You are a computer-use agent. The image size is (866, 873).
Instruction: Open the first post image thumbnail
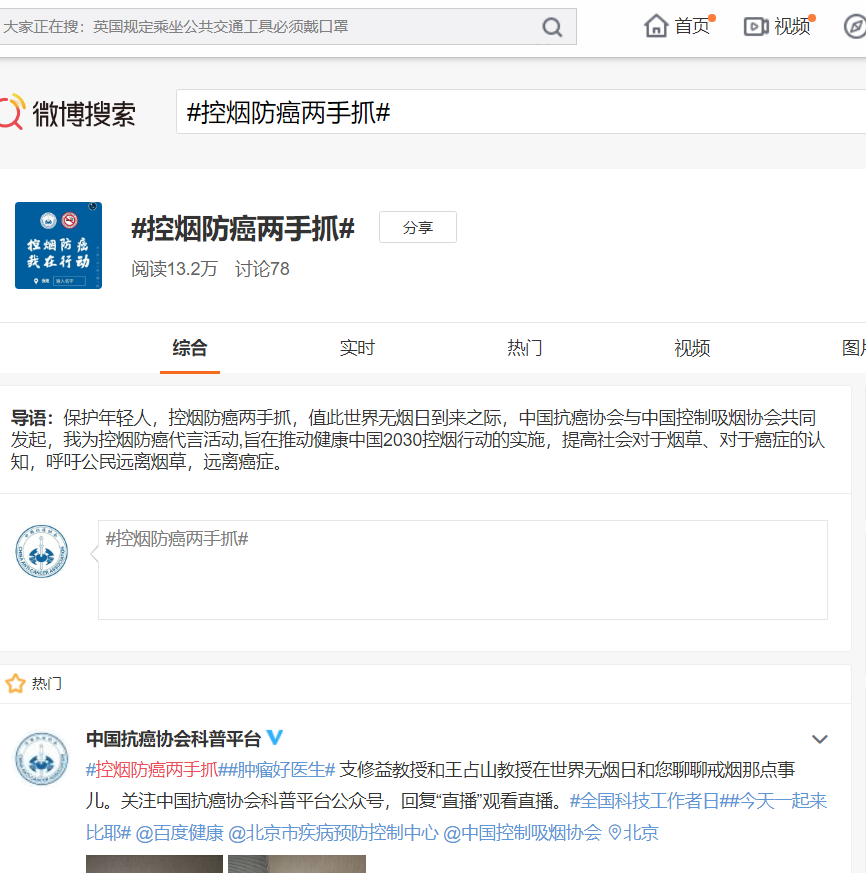(154, 864)
